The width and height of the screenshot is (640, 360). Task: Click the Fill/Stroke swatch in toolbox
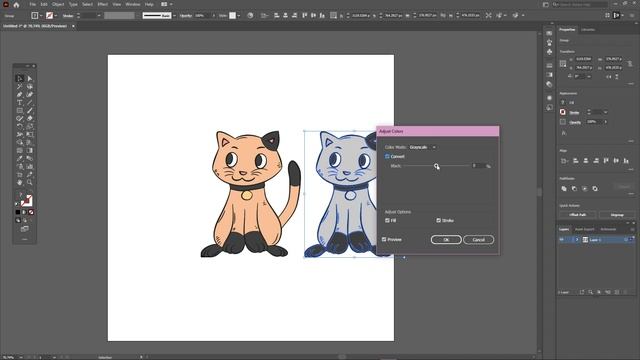[x=27, y=200]
